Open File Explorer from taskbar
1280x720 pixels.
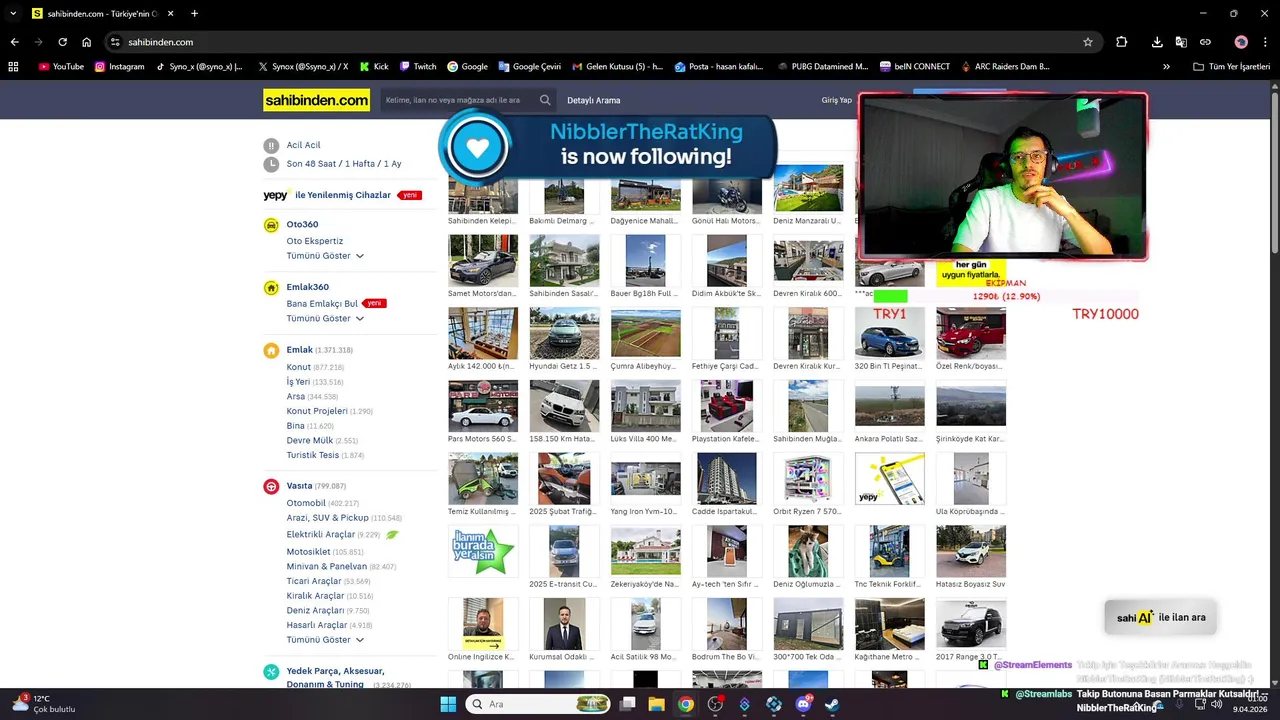[x=656, y=704]
